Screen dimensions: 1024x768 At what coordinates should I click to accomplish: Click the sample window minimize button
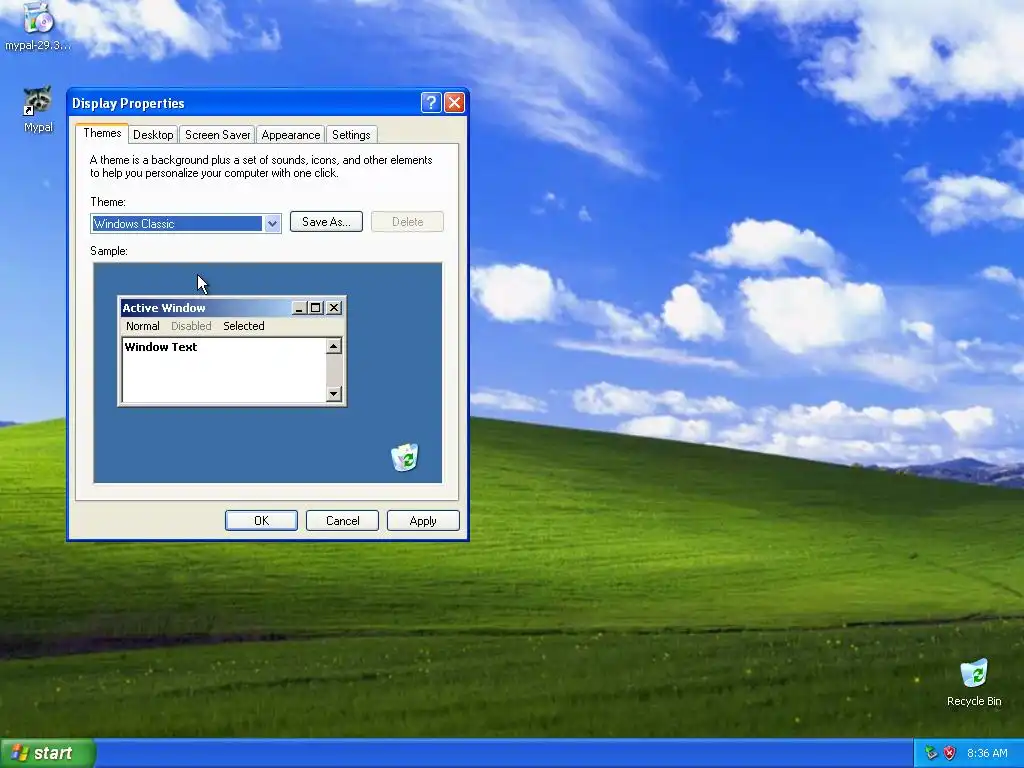(299, 308)
